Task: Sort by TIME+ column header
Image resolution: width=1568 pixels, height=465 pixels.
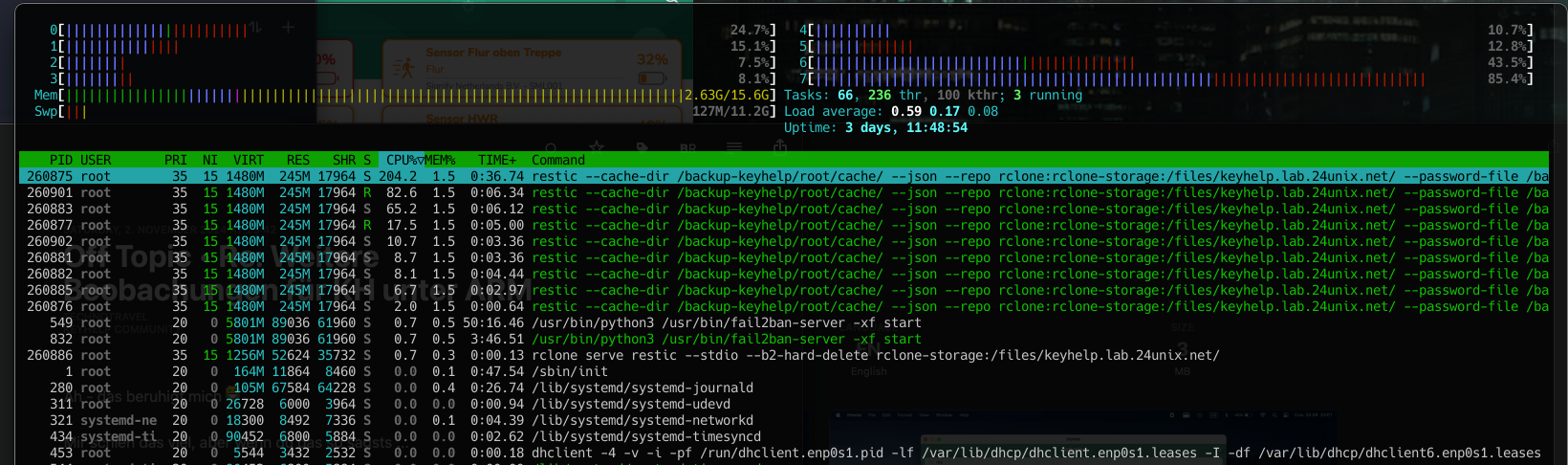Action: point(497,160)
